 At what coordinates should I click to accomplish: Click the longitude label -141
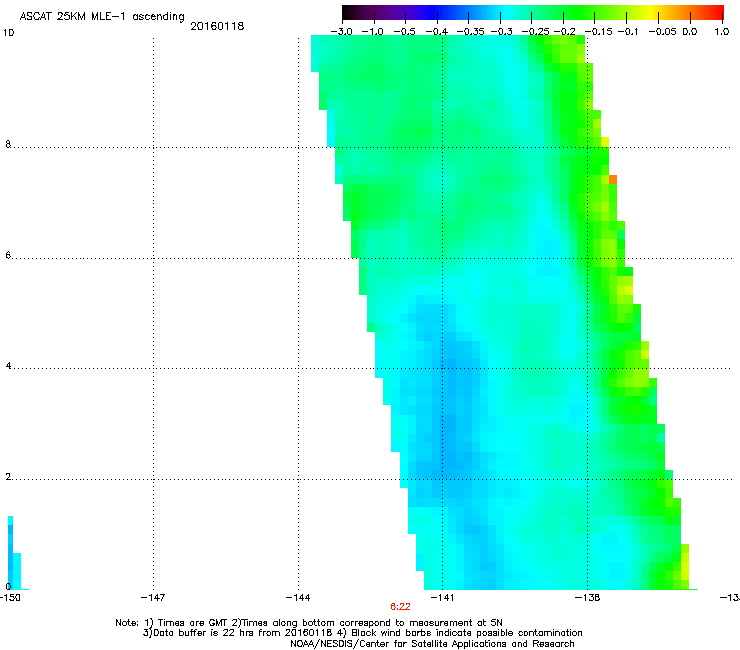(442, 598)
